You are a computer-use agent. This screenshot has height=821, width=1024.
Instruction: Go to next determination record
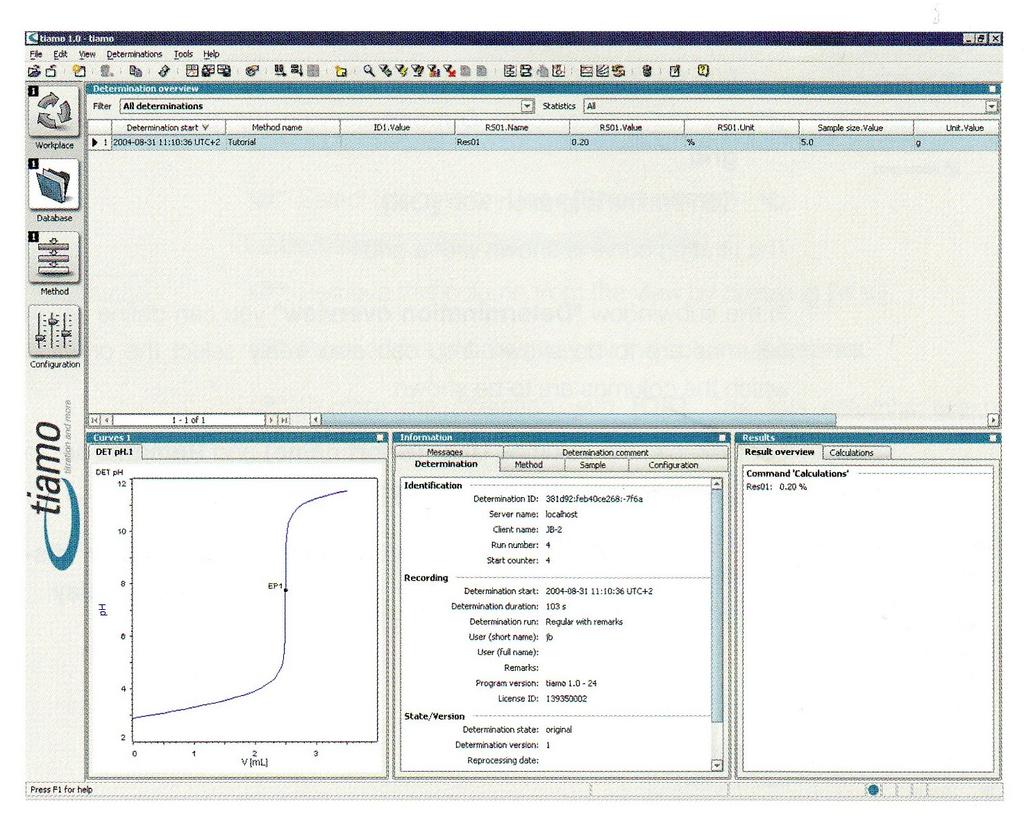point(270,420)
